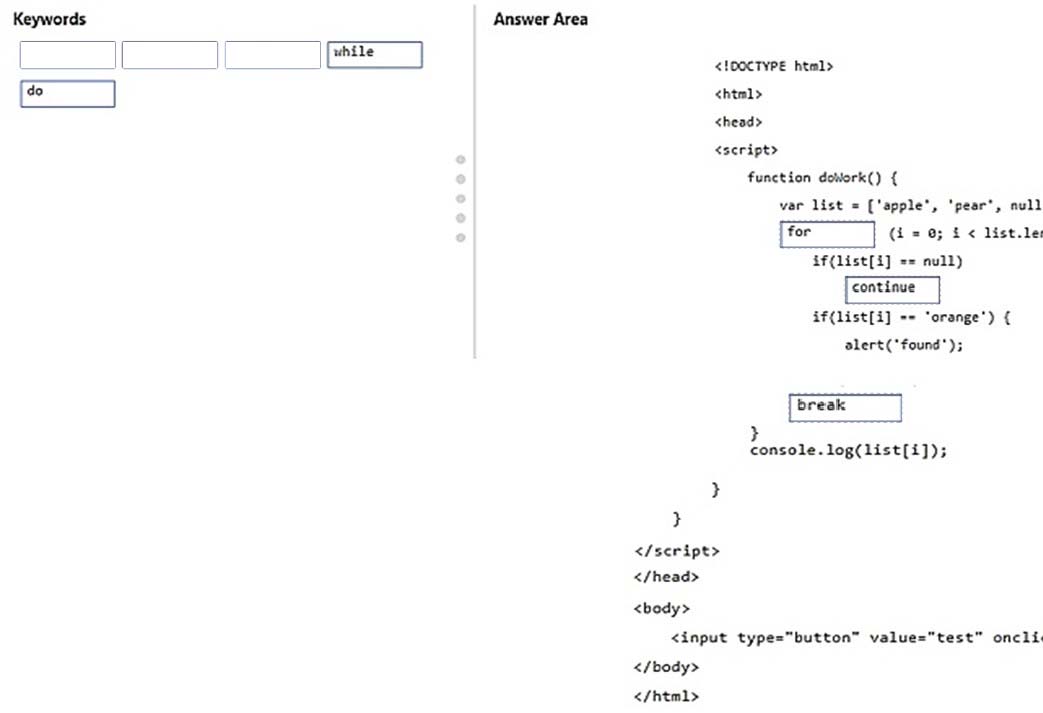Click the opening "<script>" tag line

746,150
